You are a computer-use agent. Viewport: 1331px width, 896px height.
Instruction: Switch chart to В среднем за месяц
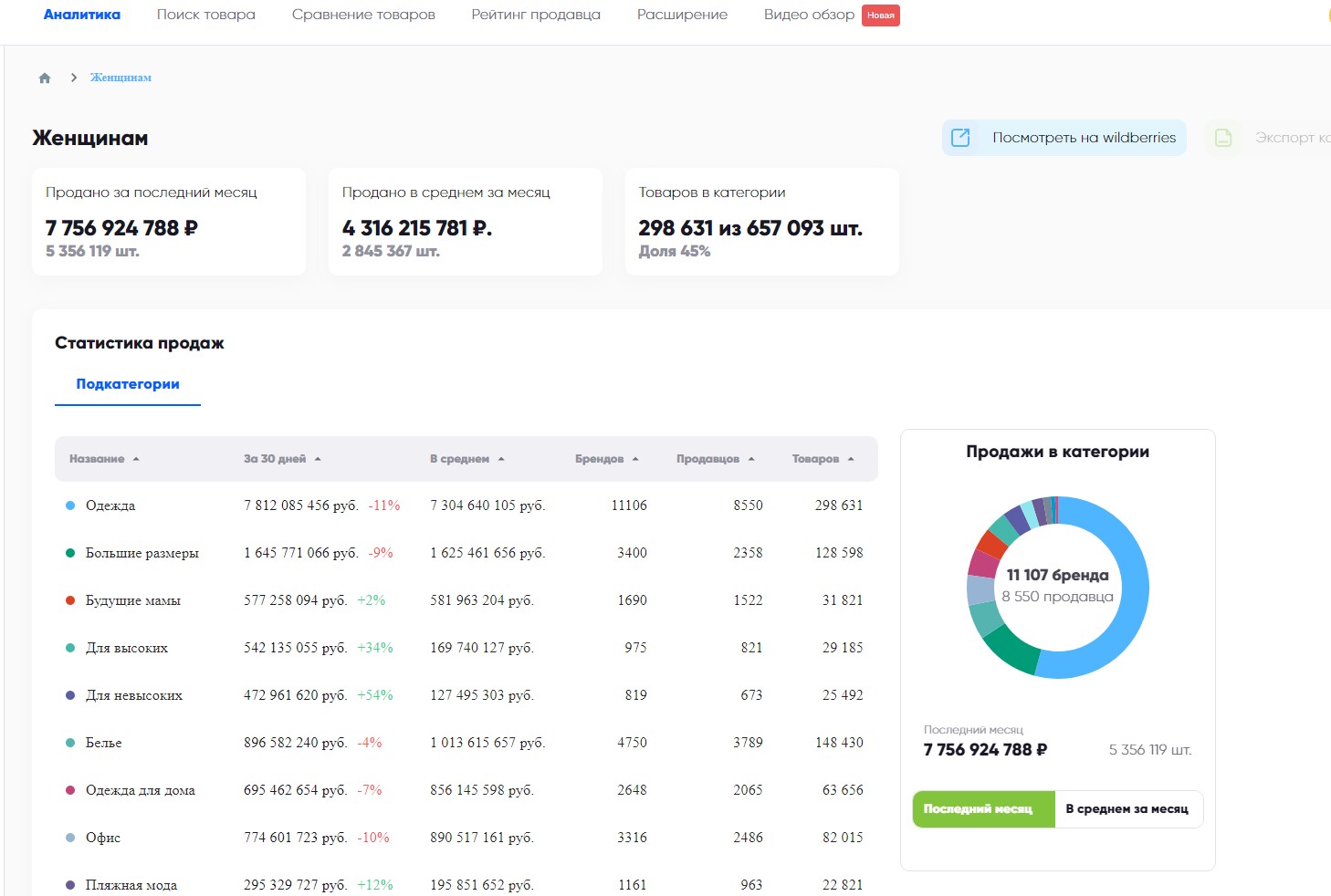pos(1127,809)
